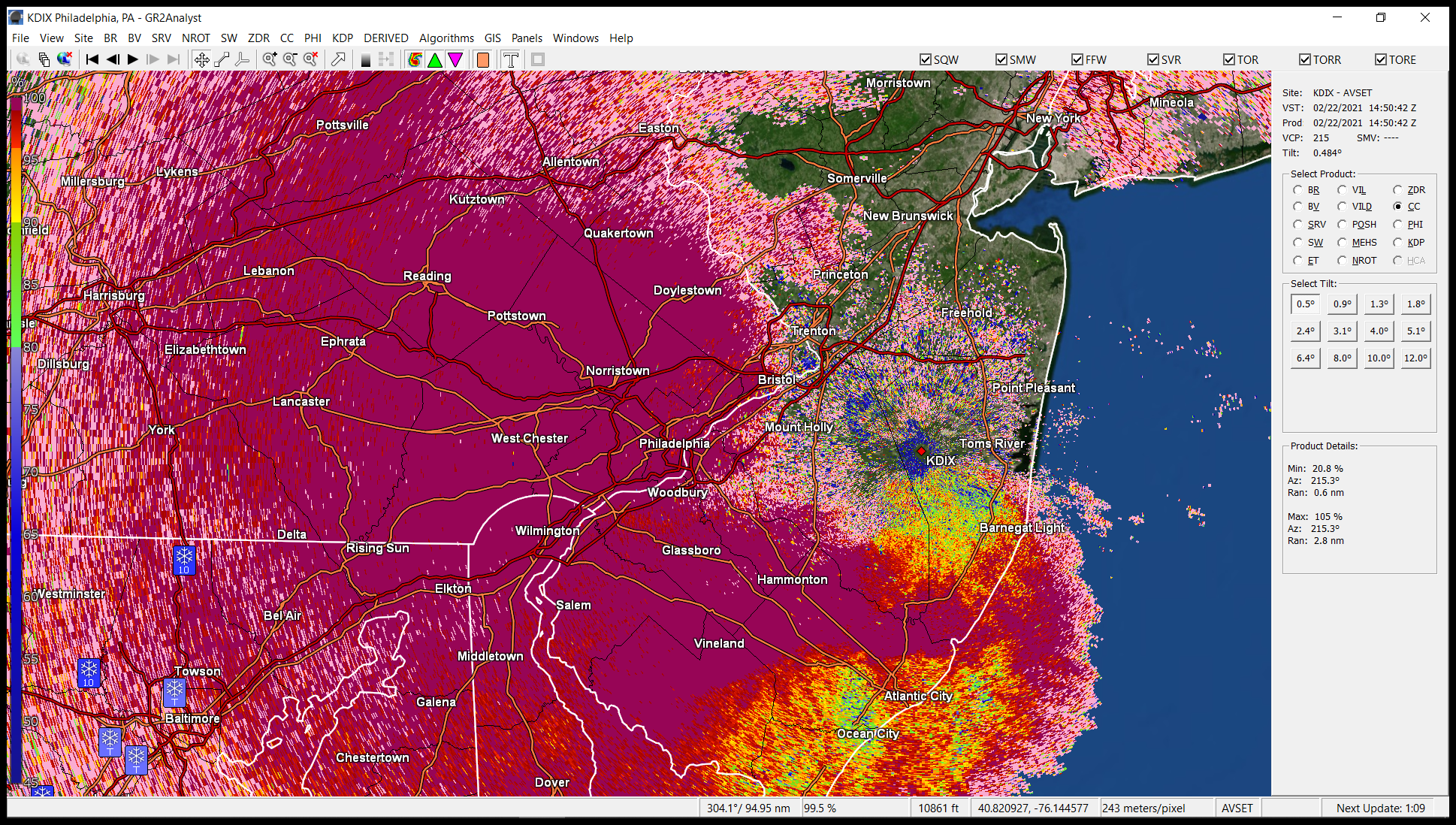
Task: Select the SRV product radio button
Action: tap(1297, 225)
